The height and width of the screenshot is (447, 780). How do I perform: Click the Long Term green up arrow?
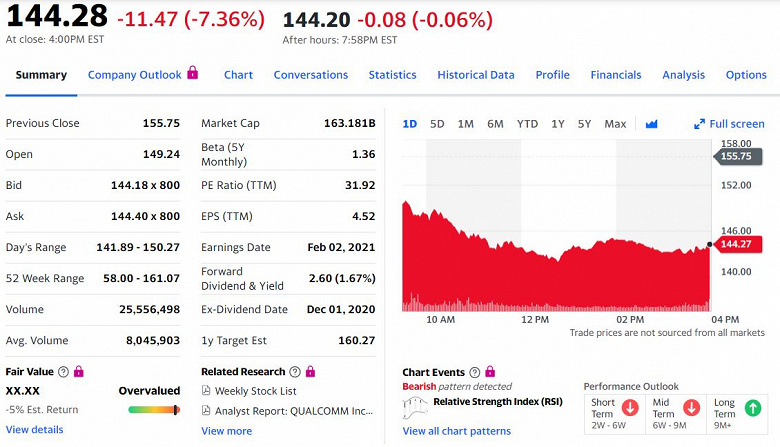752,408
